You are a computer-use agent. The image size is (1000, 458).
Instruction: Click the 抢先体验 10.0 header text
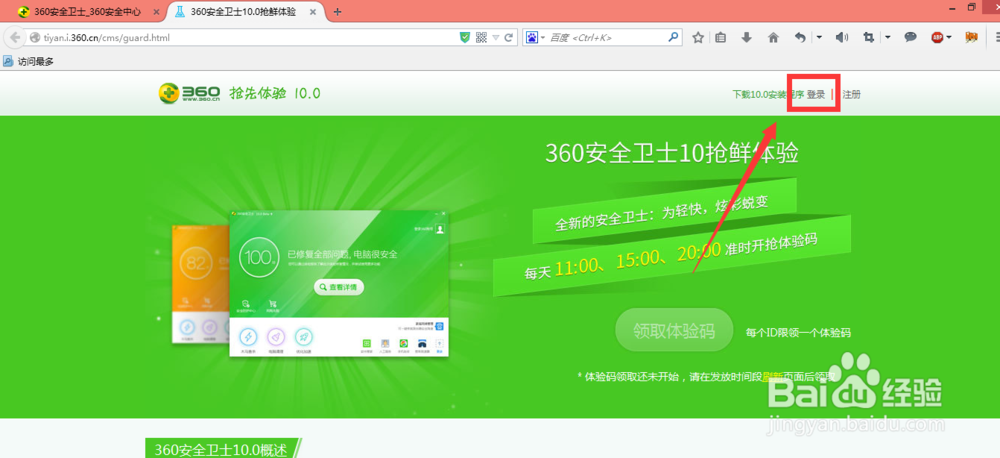click(x=275, y=94)
